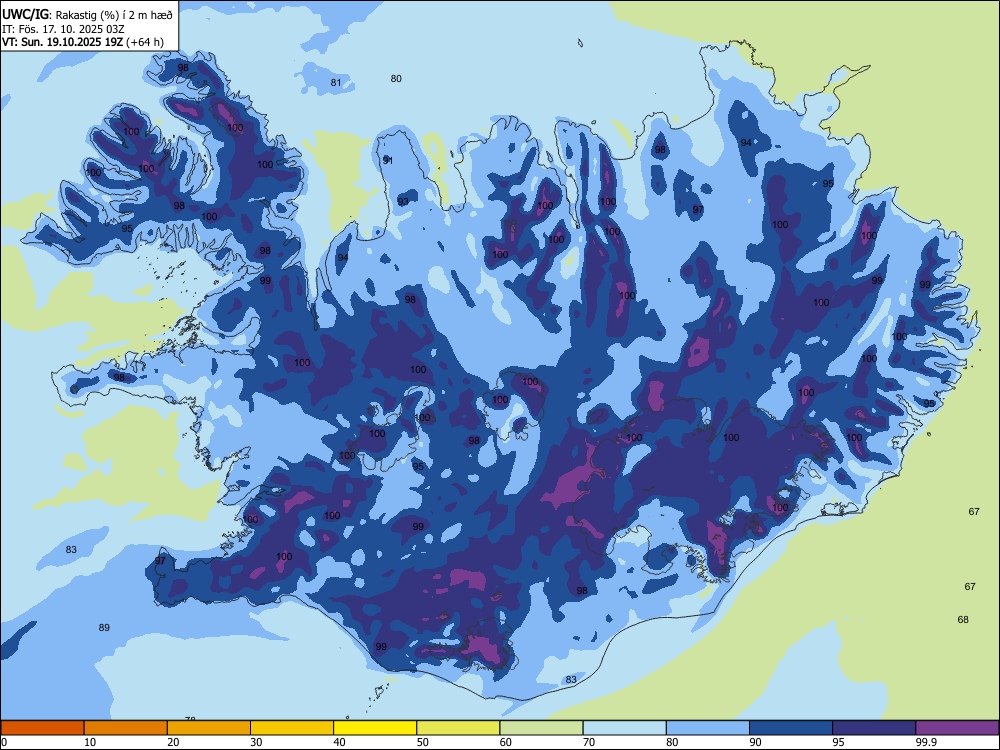This screenshot has height=750, width=1000.
Task: Select the indigo 95–99.9 legend swatch
Action: point(874,728)
